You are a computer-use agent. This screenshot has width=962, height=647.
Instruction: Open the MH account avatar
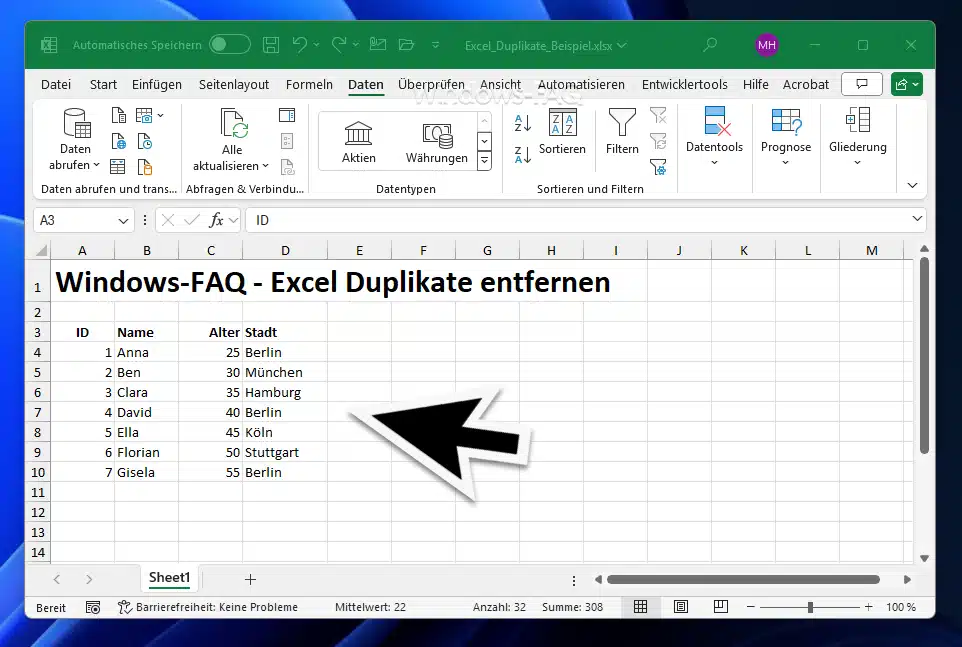click(767, 45)
